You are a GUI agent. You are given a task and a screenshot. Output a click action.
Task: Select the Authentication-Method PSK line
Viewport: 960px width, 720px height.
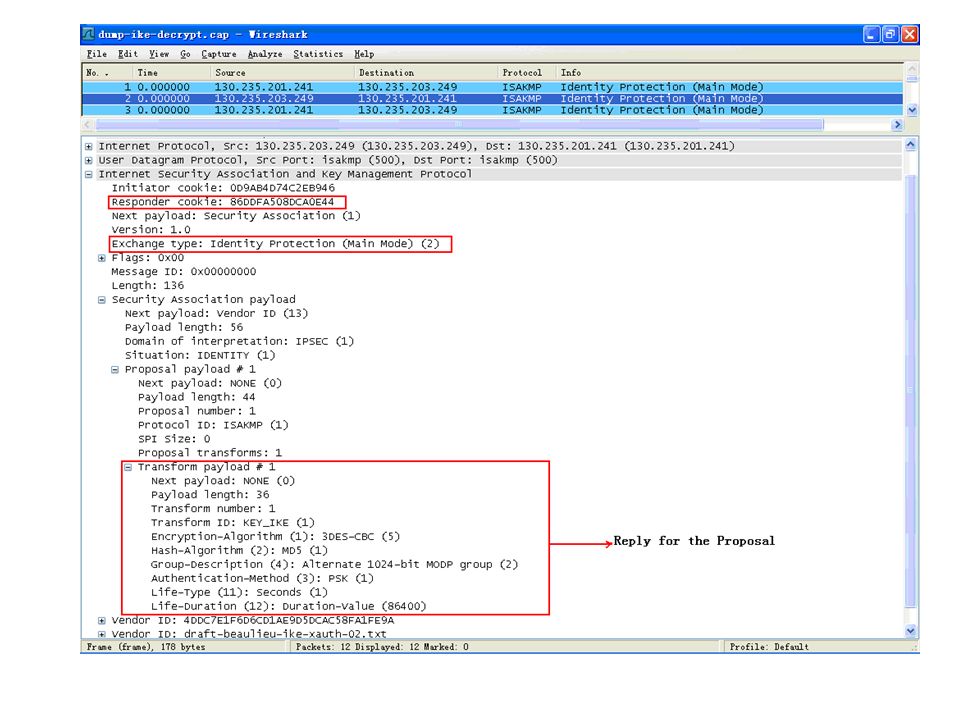(262, 579)
